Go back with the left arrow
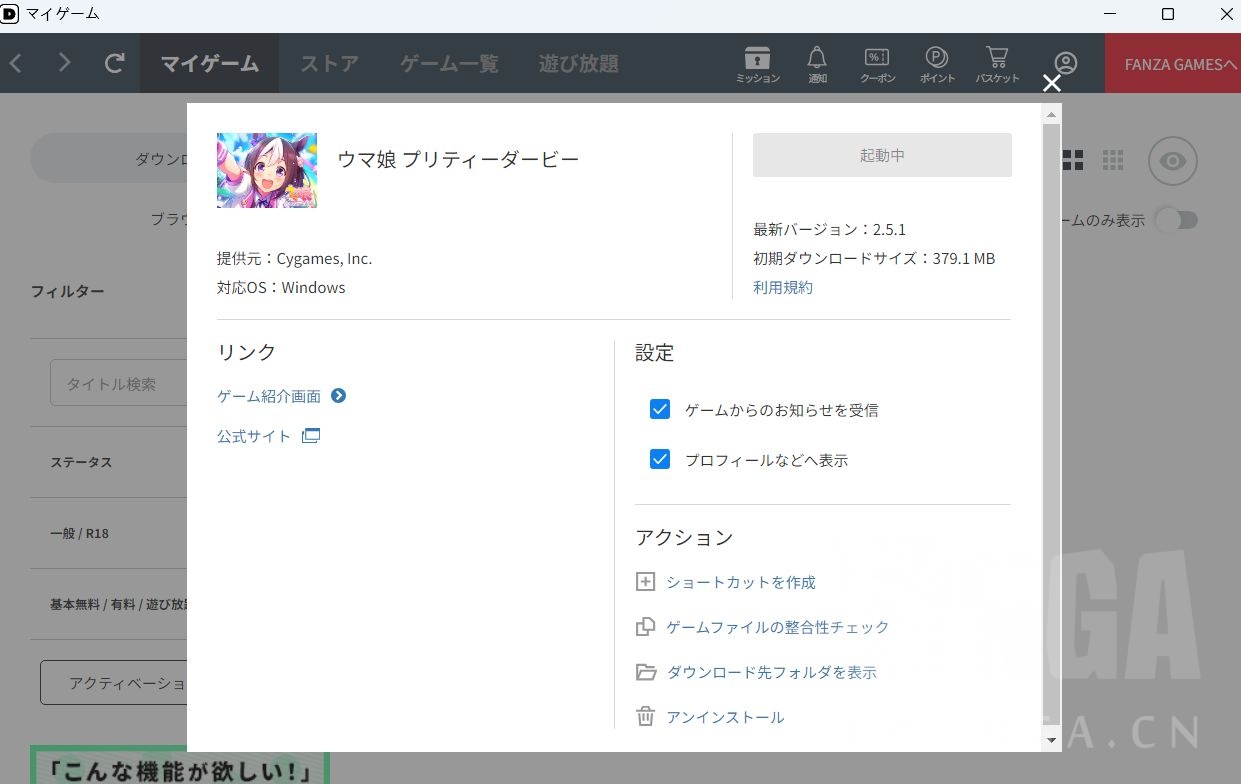 16,63
